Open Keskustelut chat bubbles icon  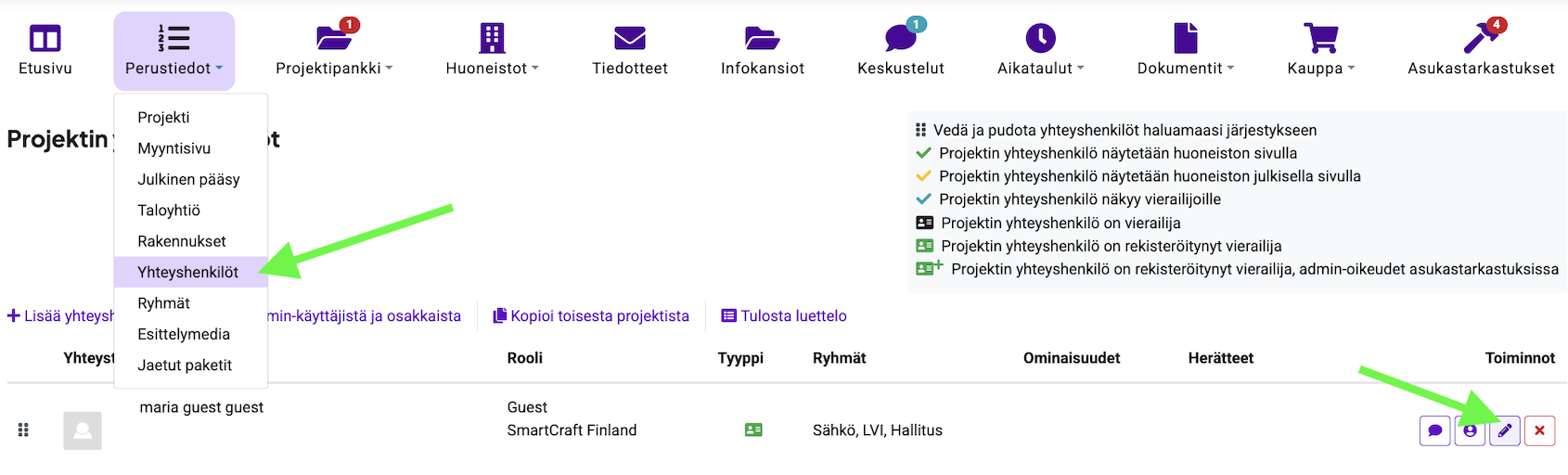tap(900, 39)
